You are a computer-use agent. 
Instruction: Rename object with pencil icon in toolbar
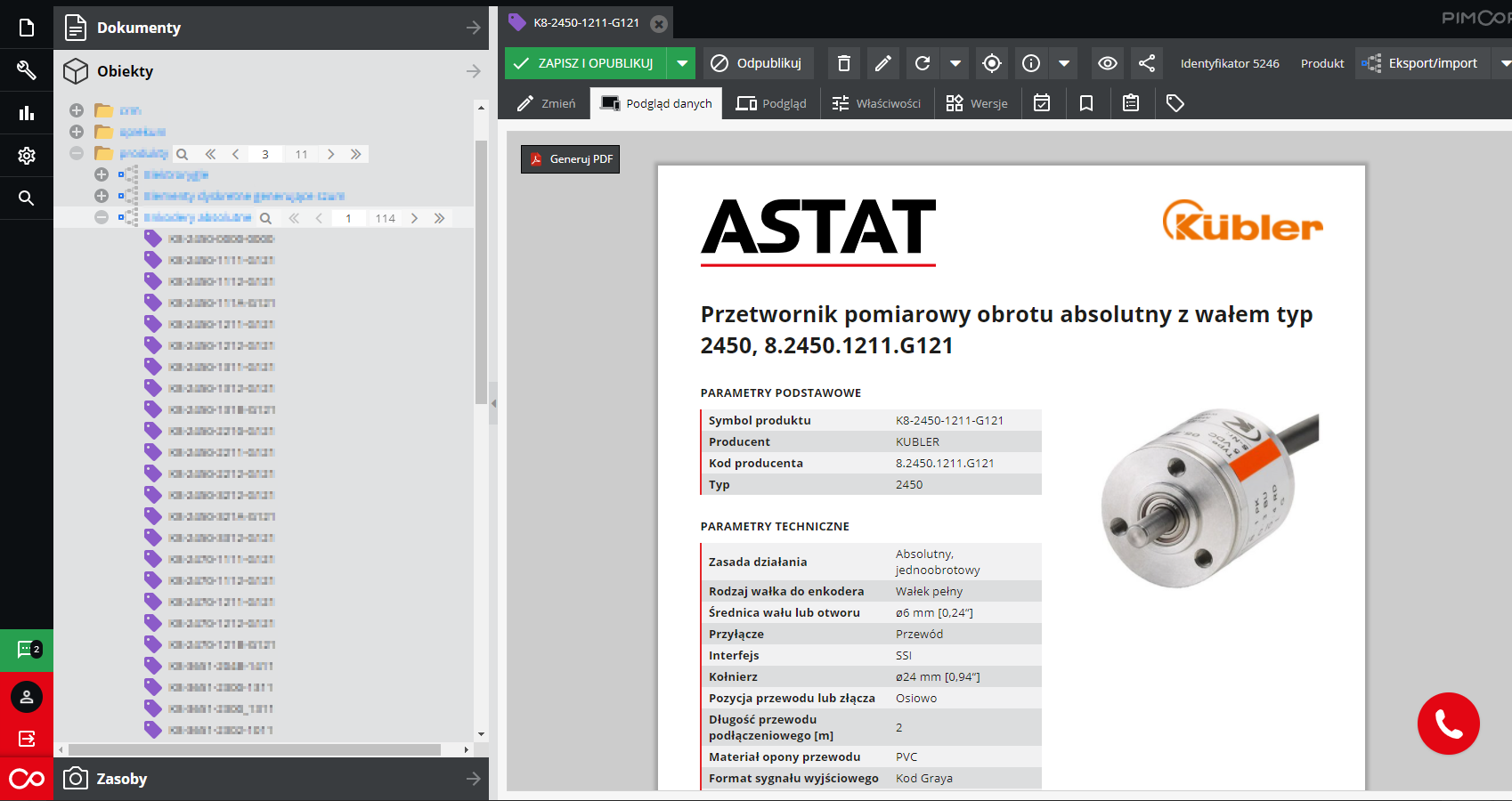883,63
